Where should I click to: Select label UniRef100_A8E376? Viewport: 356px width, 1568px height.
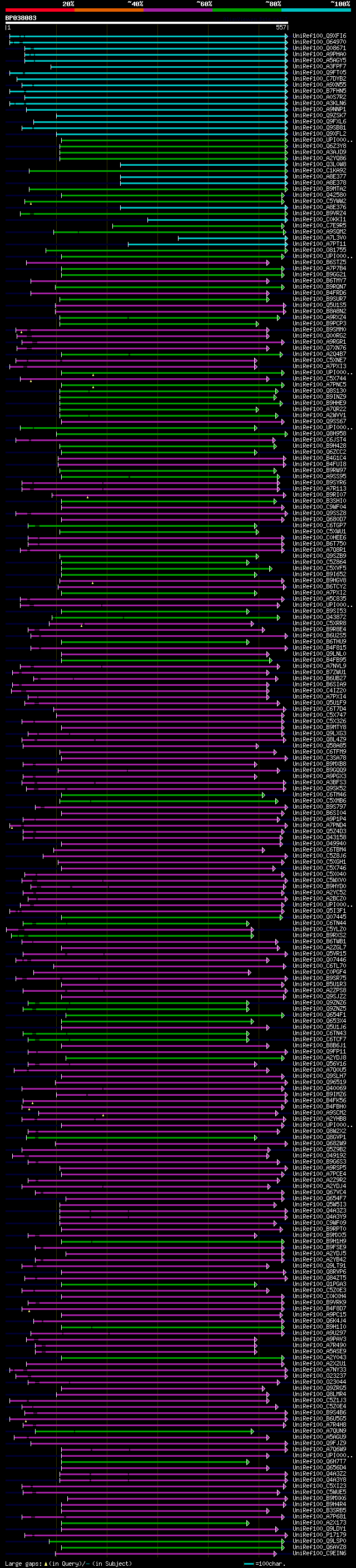point(319,207)
